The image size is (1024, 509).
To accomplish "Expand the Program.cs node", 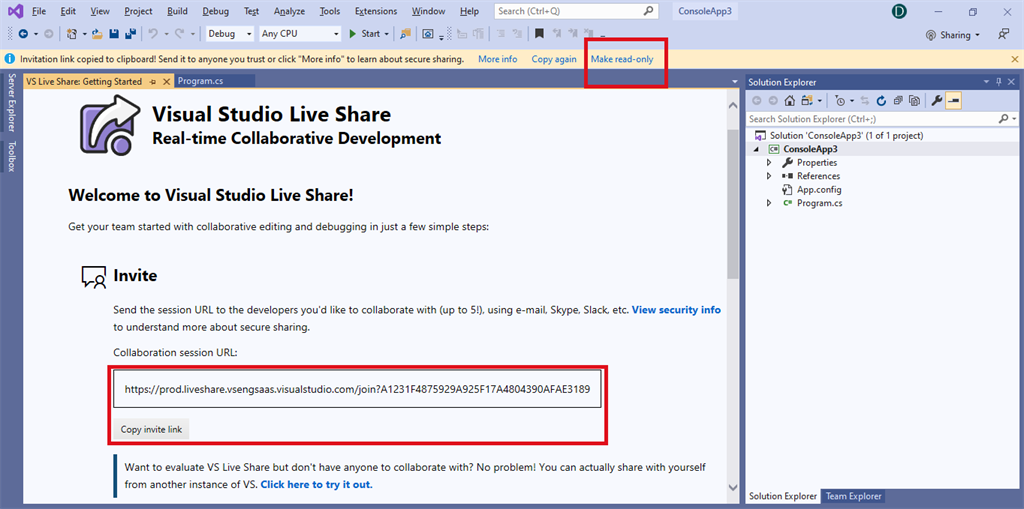I will point(769,204).
